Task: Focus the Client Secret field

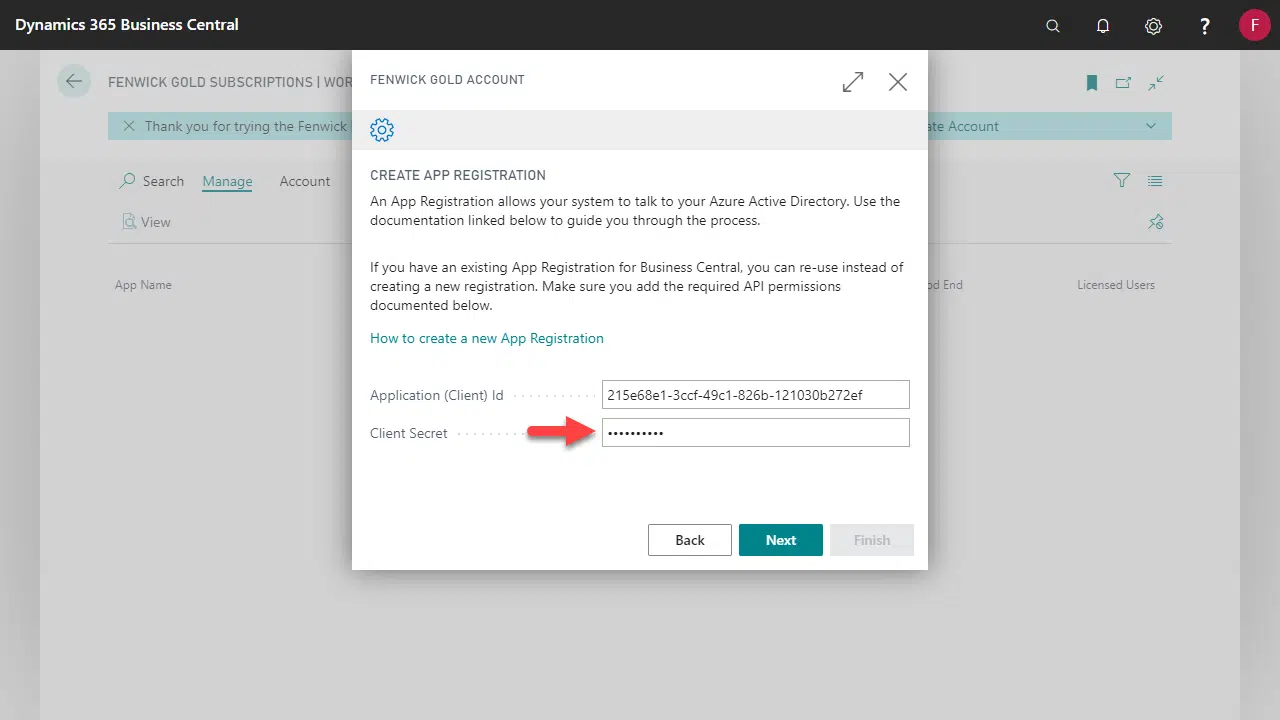Action: click(x=756, y=432)
